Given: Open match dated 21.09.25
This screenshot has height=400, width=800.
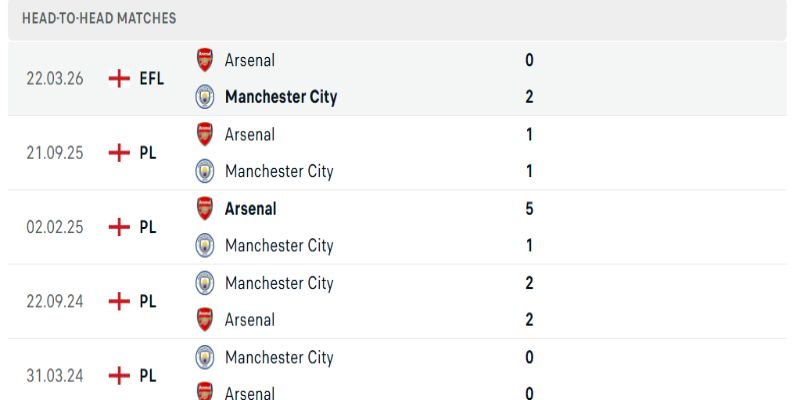Looking at the screenshot, I should (55, 153).
